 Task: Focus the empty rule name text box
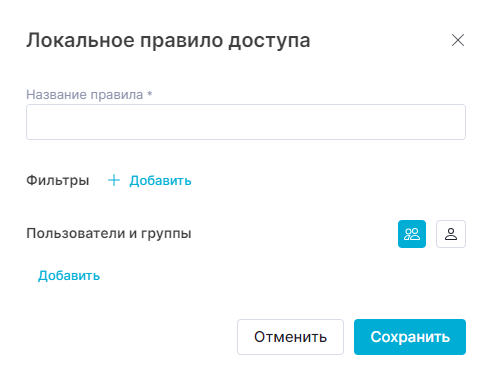(246, 122)
